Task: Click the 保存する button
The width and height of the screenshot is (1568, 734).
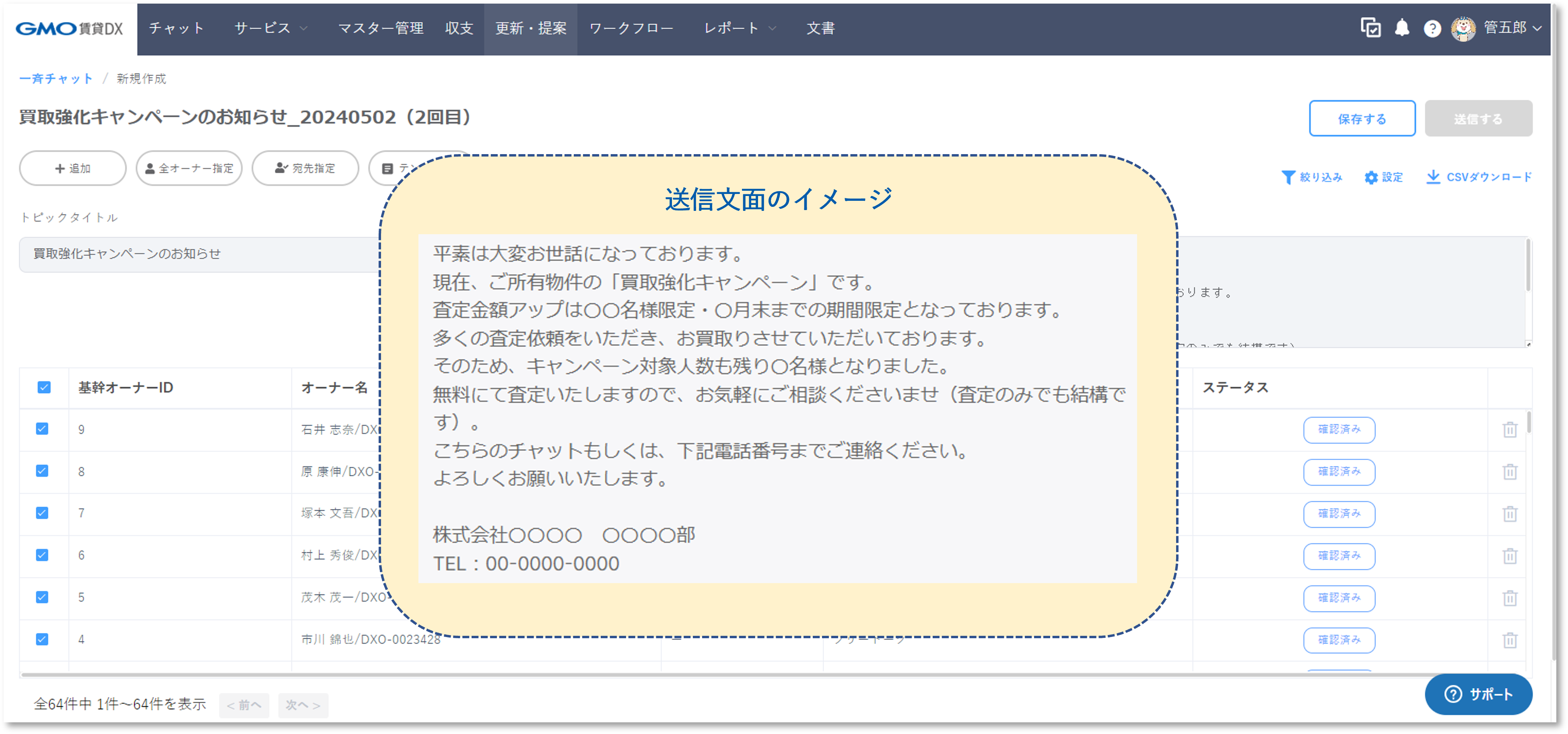Action: click(1362, 118)
